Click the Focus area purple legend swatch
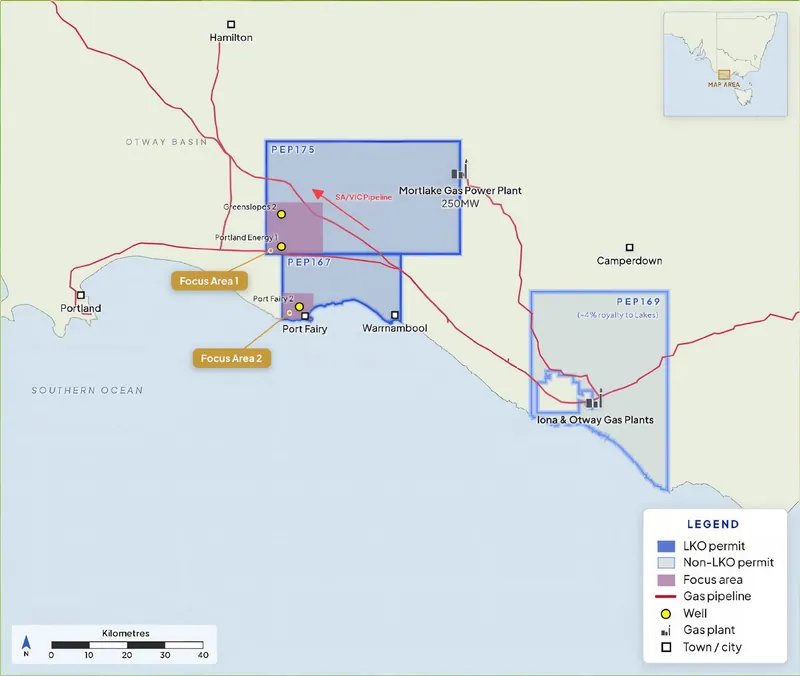Viewport: 800px width, 676px height. pos(666,580)
